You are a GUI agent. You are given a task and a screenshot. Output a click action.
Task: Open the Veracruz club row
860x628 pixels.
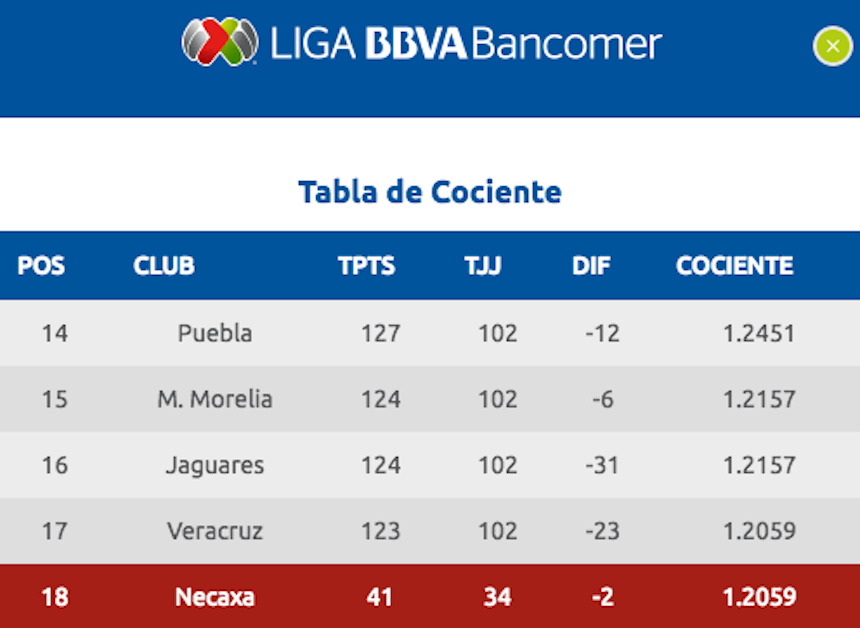(215, 531)
